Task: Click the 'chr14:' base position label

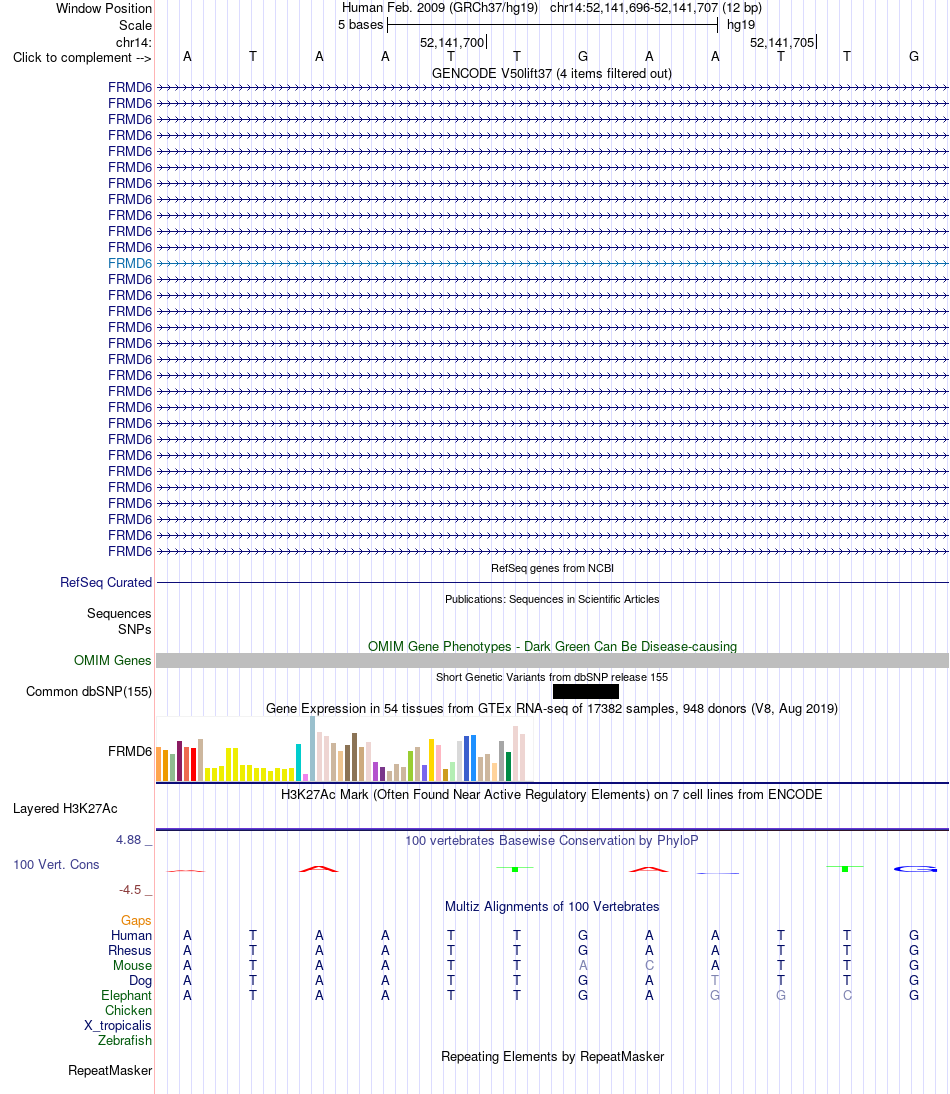Action: pyautogui.click(x=133, y=43)
